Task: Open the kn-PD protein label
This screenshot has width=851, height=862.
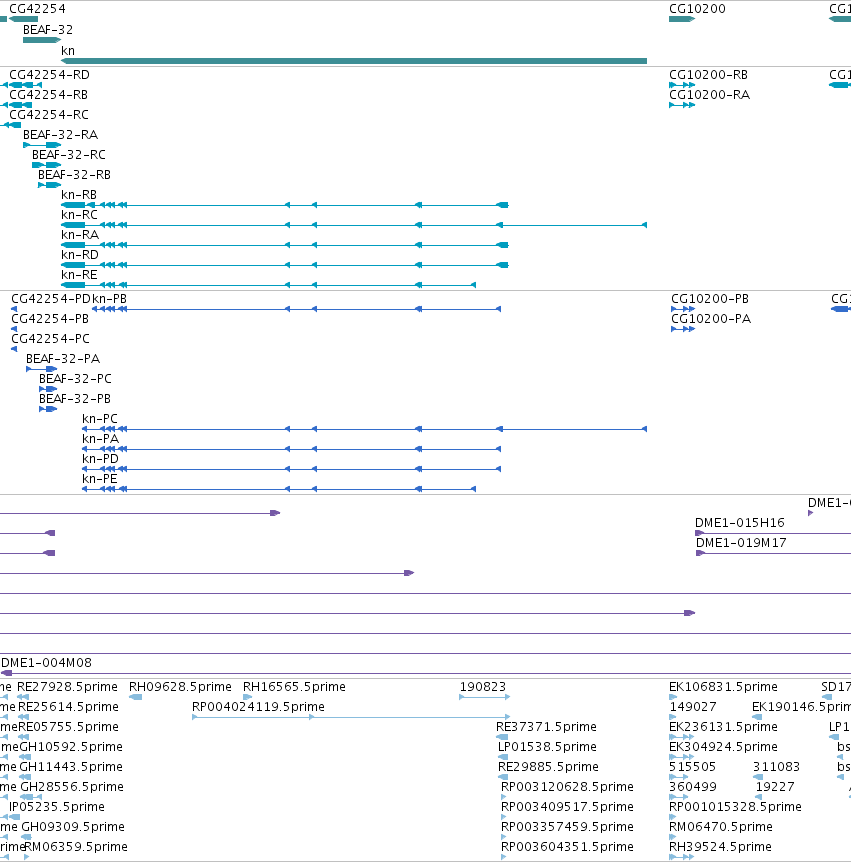Action: coord(101,458)
